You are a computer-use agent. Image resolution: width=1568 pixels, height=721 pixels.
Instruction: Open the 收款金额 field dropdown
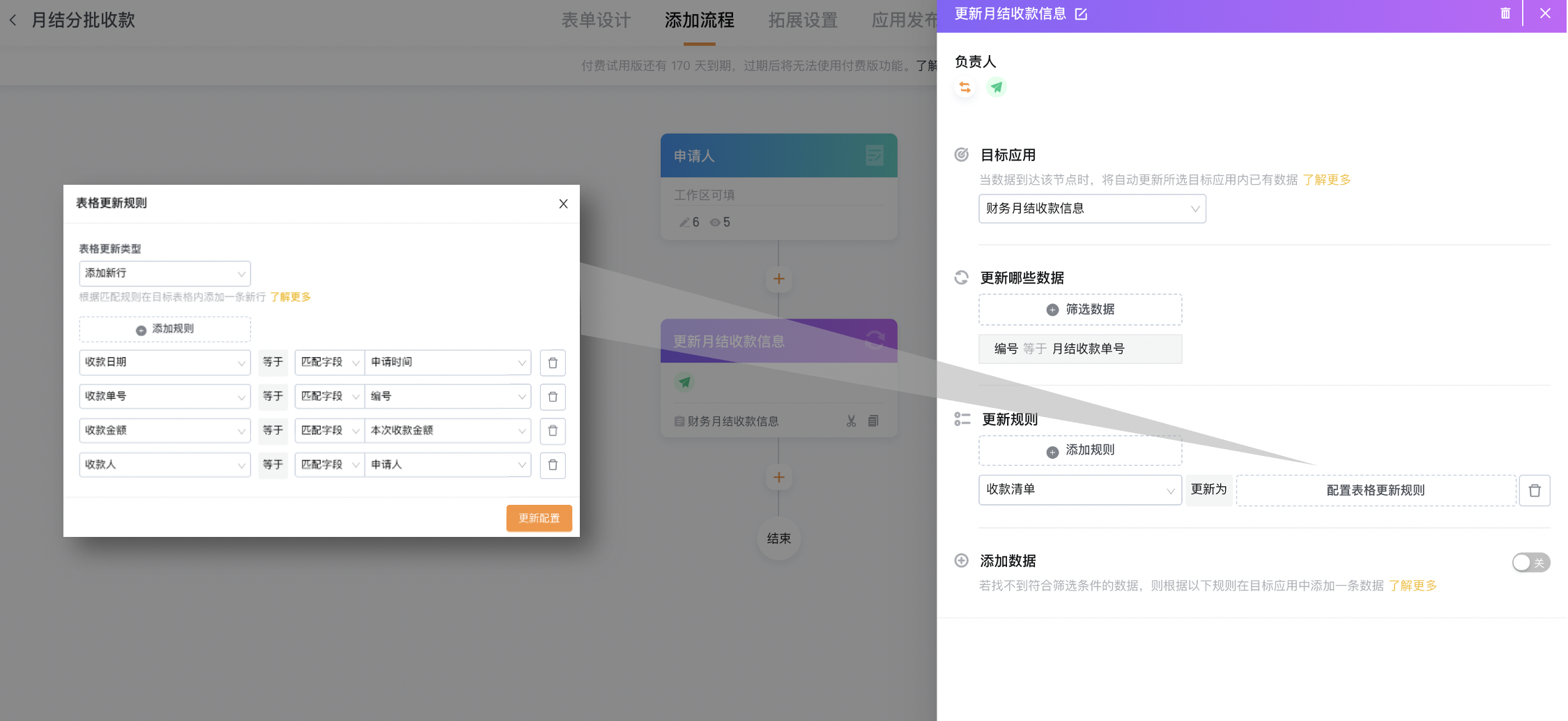coord(164,431)
